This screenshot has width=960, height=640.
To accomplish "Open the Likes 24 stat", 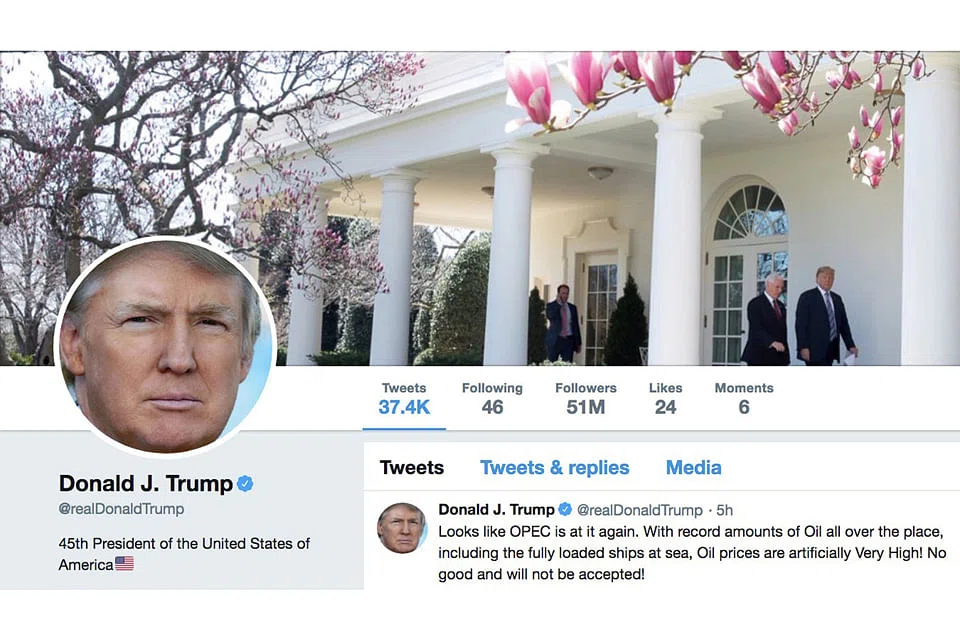I will [666, 399].
